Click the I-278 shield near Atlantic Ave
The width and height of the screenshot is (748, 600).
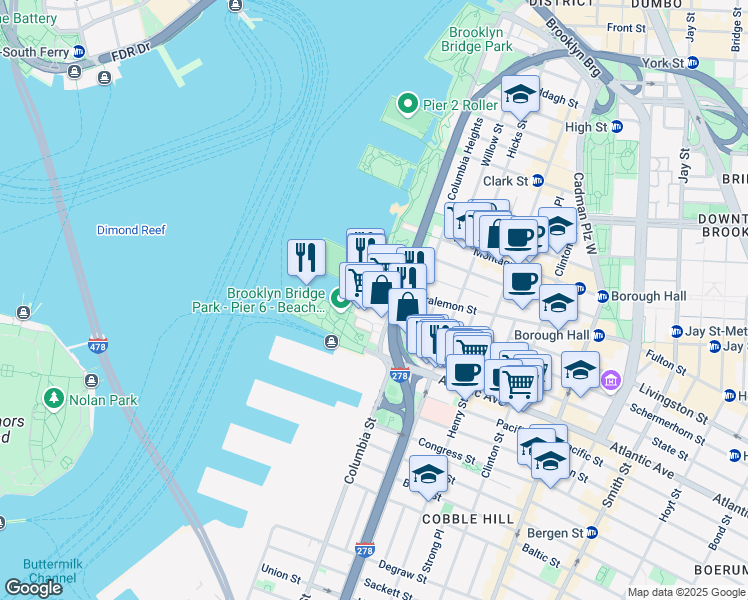point(400,375)
